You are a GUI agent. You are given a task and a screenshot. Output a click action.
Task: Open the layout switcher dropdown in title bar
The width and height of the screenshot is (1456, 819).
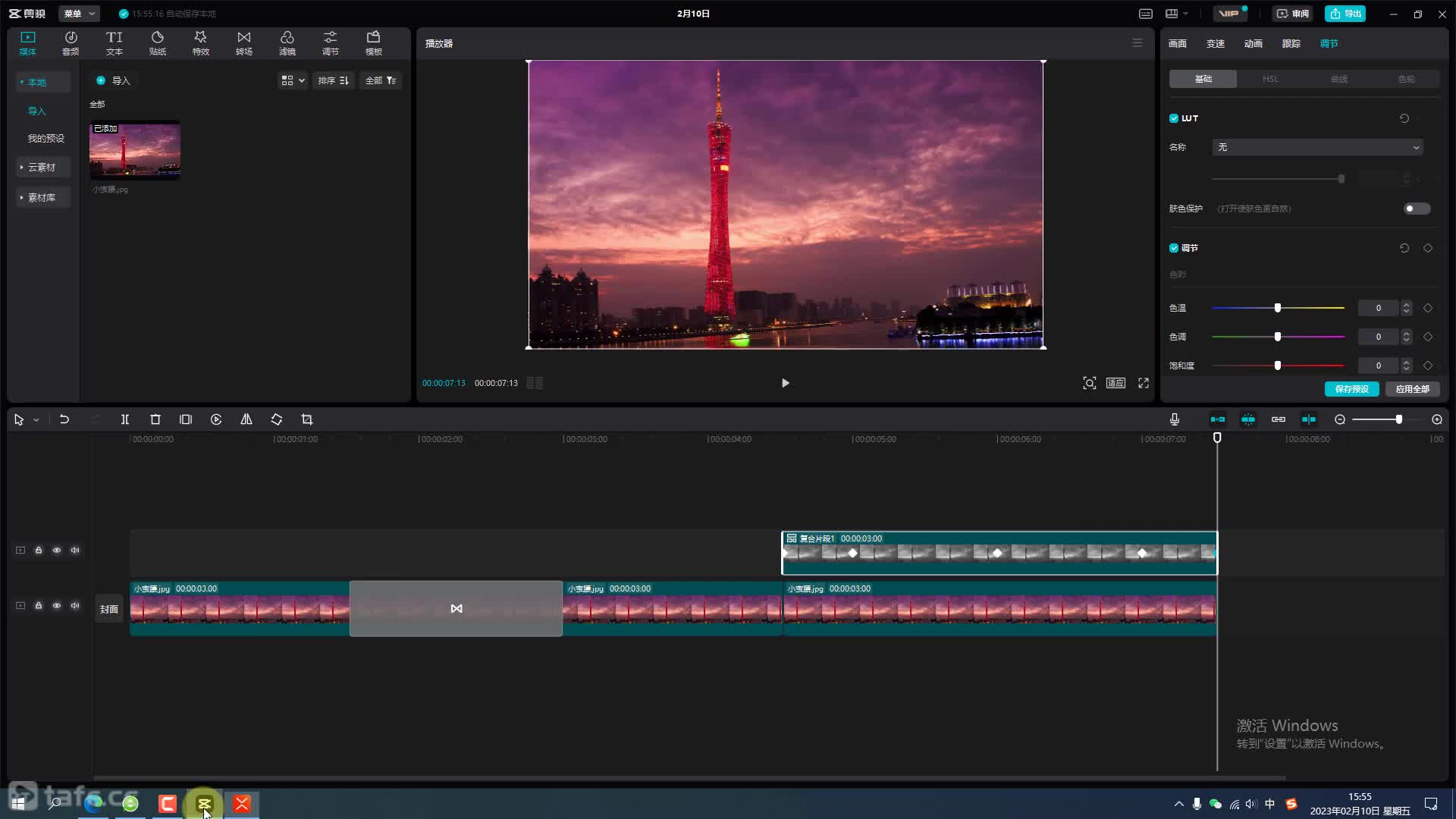tap(1176, 14)
